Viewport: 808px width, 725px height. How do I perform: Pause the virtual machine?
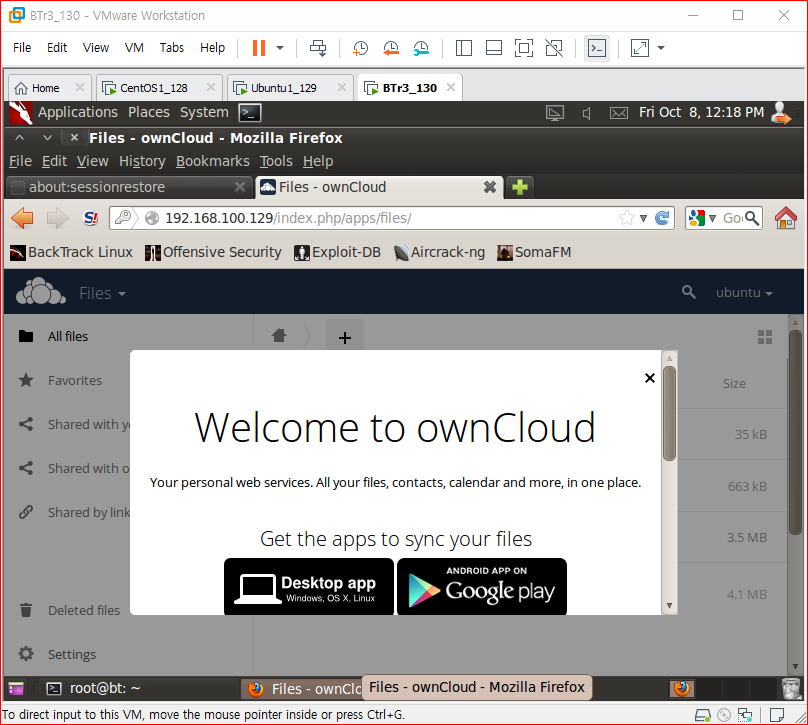259,48
